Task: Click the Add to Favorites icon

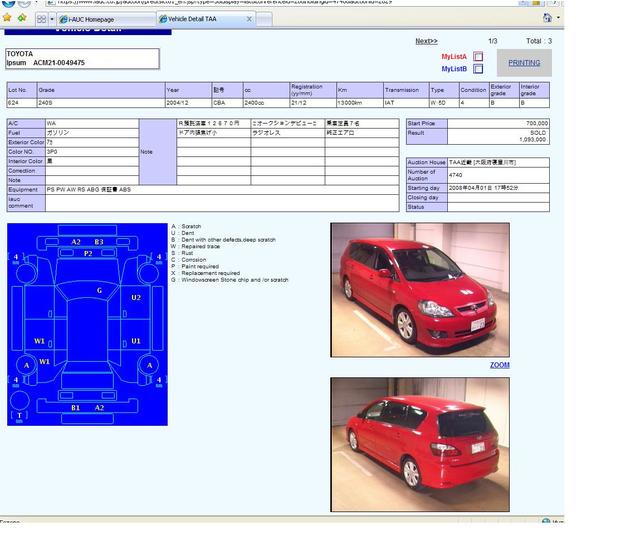Action: pyautogui.click(x=22, y=18)
